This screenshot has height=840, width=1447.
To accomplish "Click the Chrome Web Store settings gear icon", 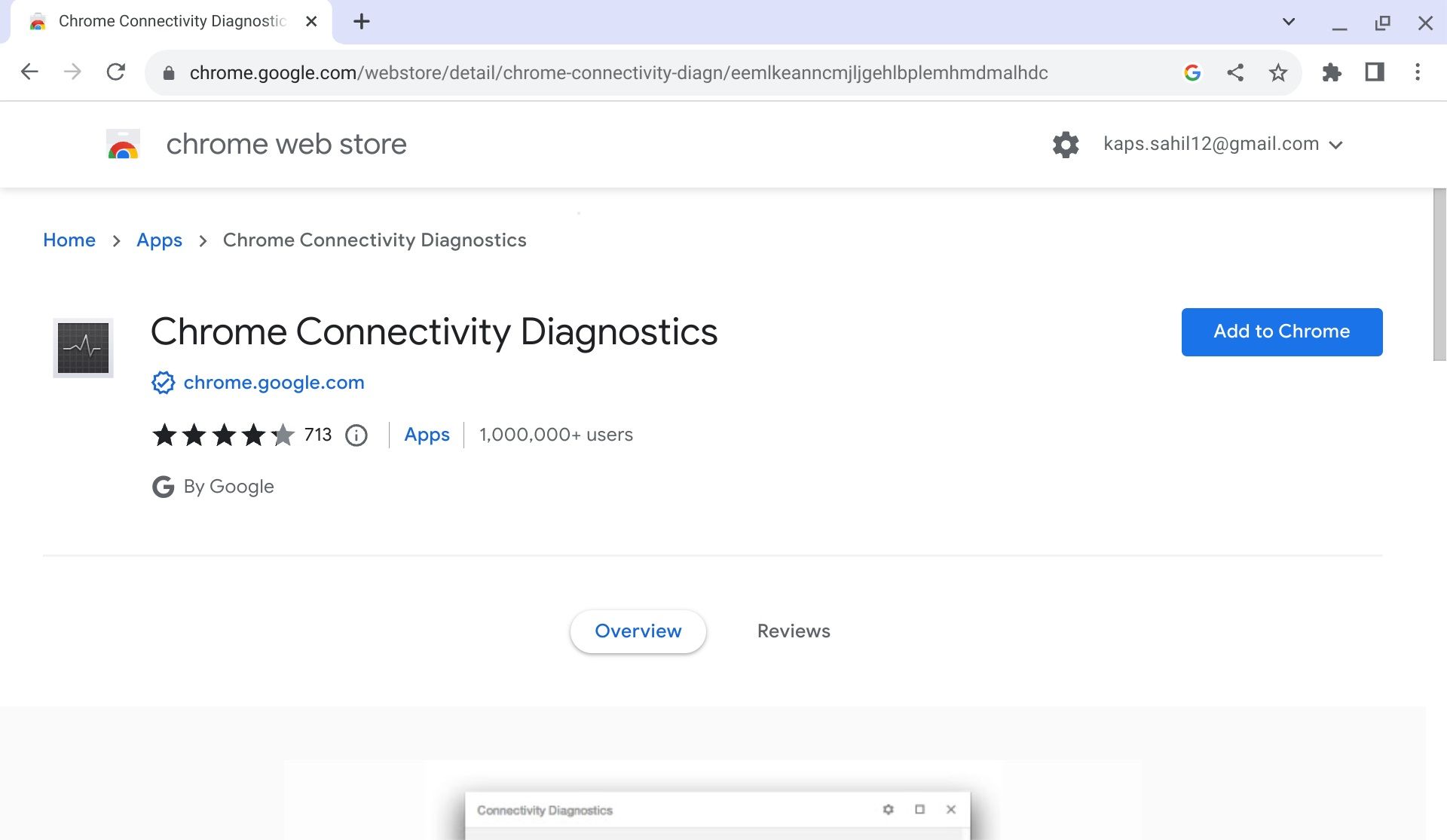I will tap(1066, 143).
